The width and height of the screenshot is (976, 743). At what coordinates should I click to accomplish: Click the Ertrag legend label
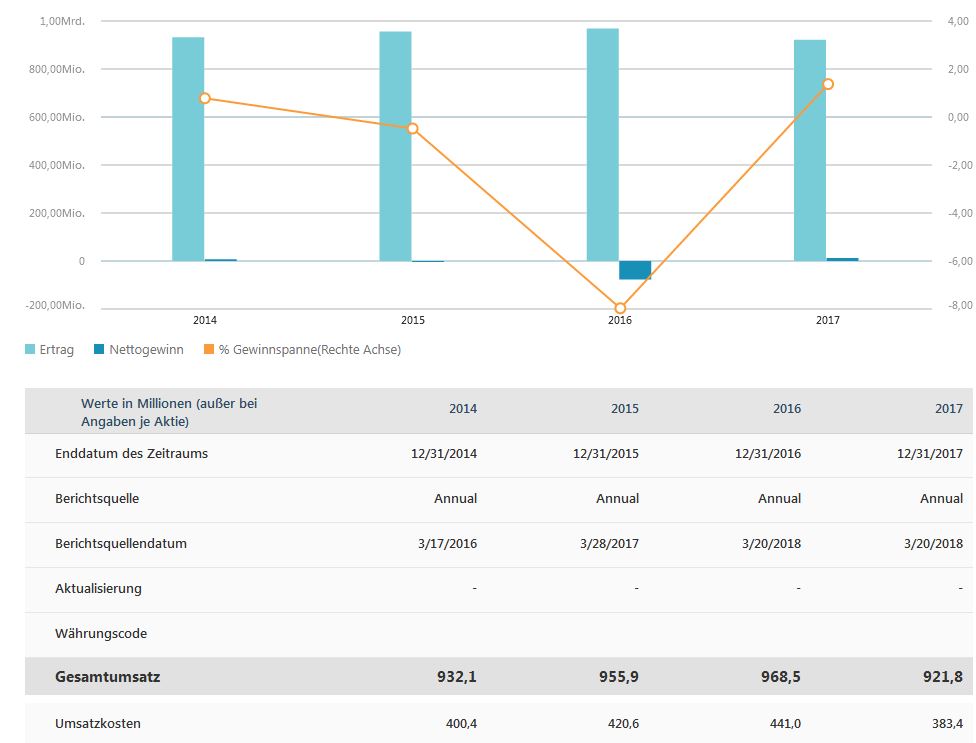pos(56,350)
